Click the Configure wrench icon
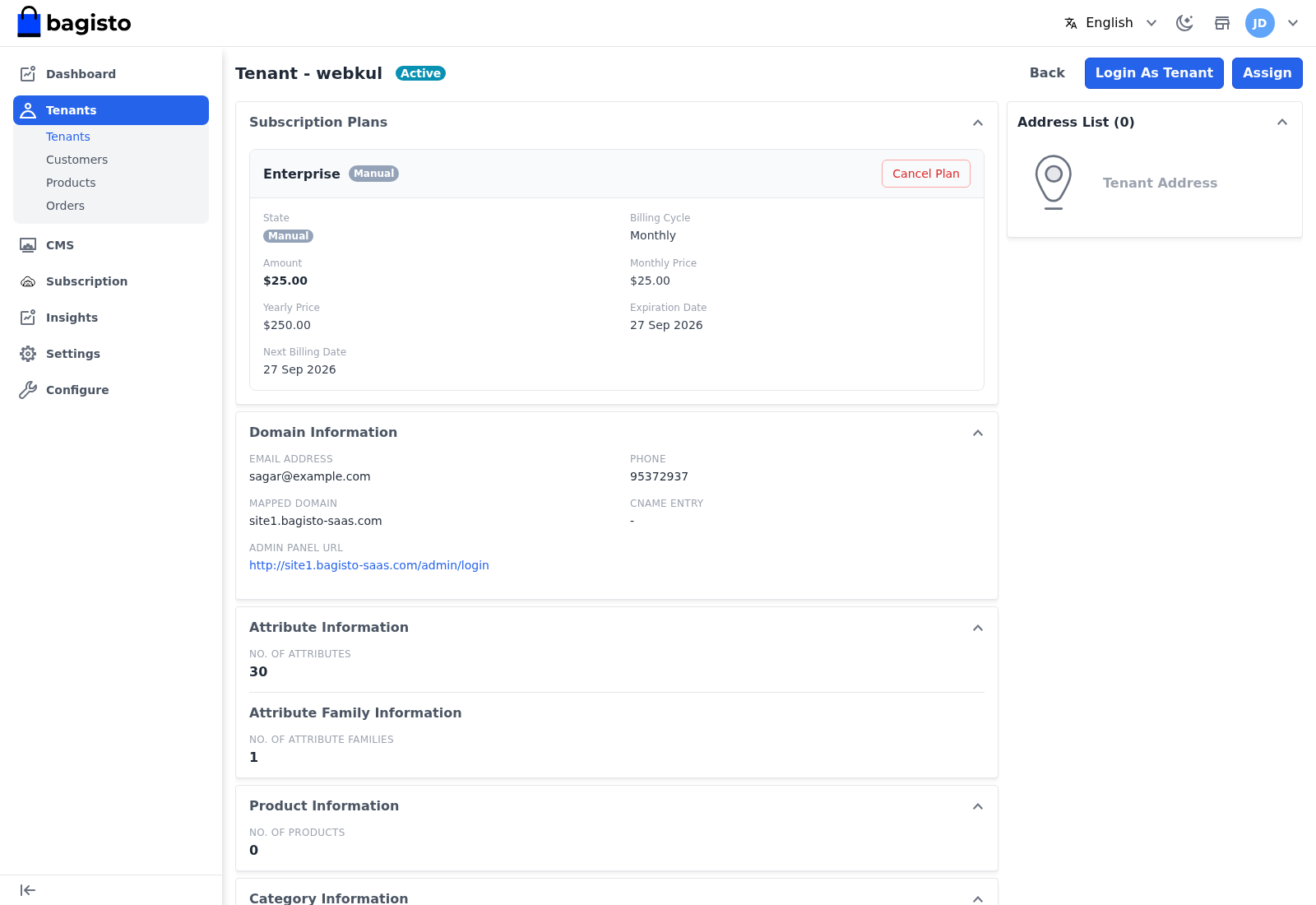 pyautogui.click(x=28, y=390)
